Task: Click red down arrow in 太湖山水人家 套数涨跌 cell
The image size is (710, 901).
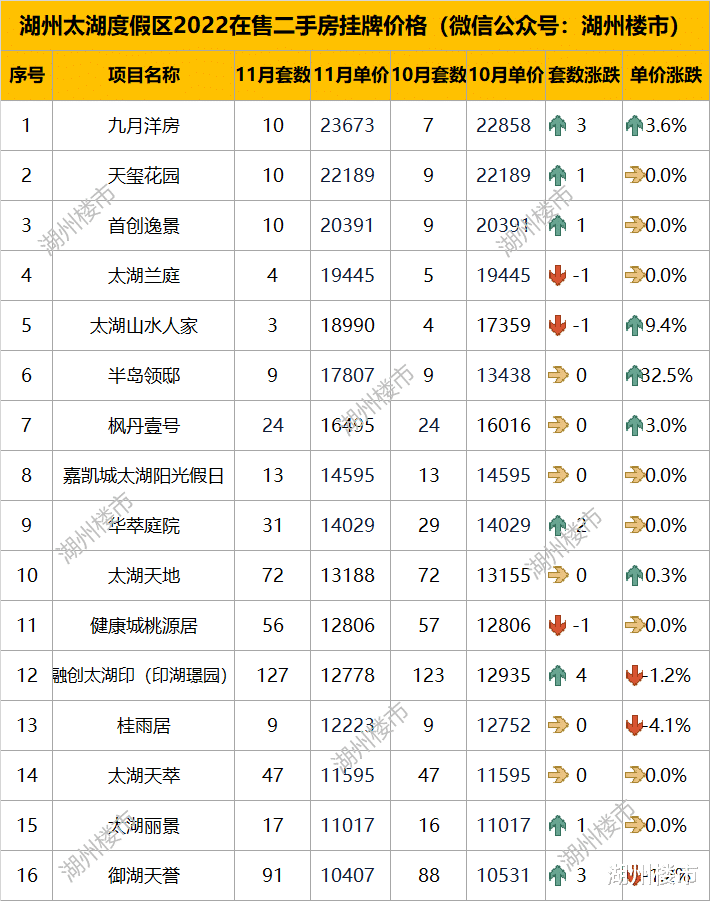Action: [x=557, y=325]
